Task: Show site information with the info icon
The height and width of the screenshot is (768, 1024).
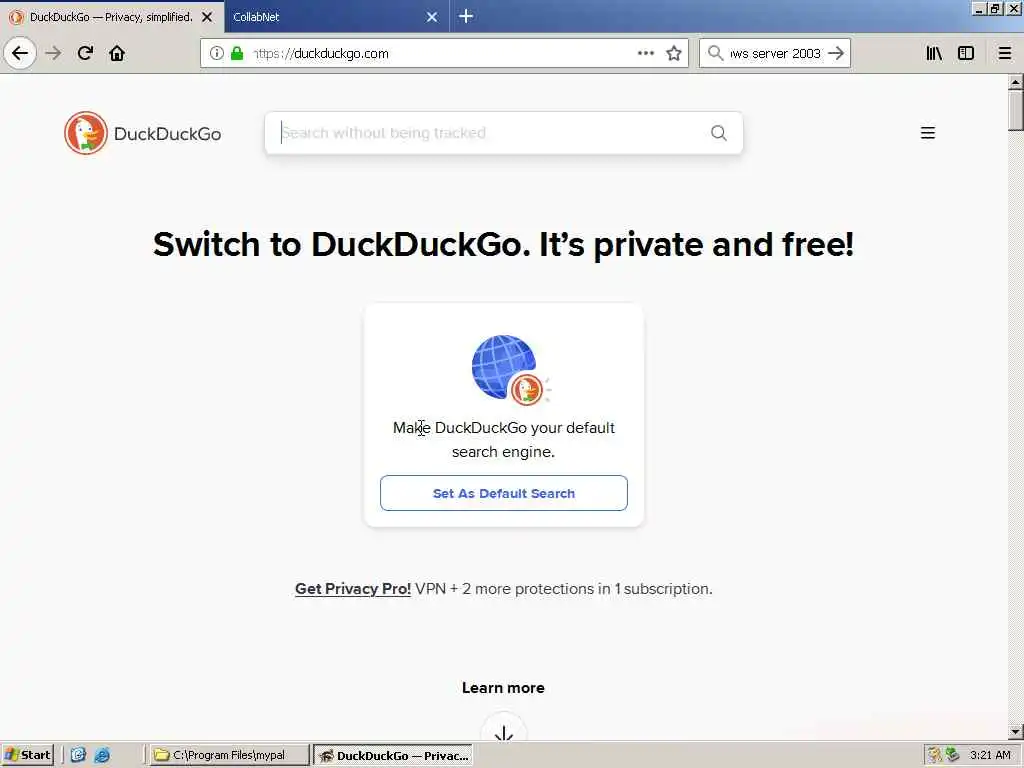Action: 217,53
